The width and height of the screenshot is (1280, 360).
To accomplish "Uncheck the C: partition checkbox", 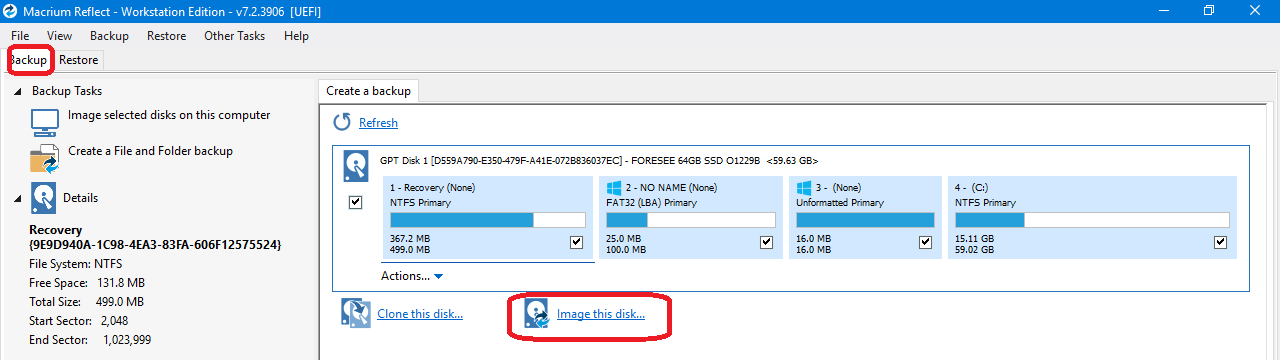I will point(1220,242).
